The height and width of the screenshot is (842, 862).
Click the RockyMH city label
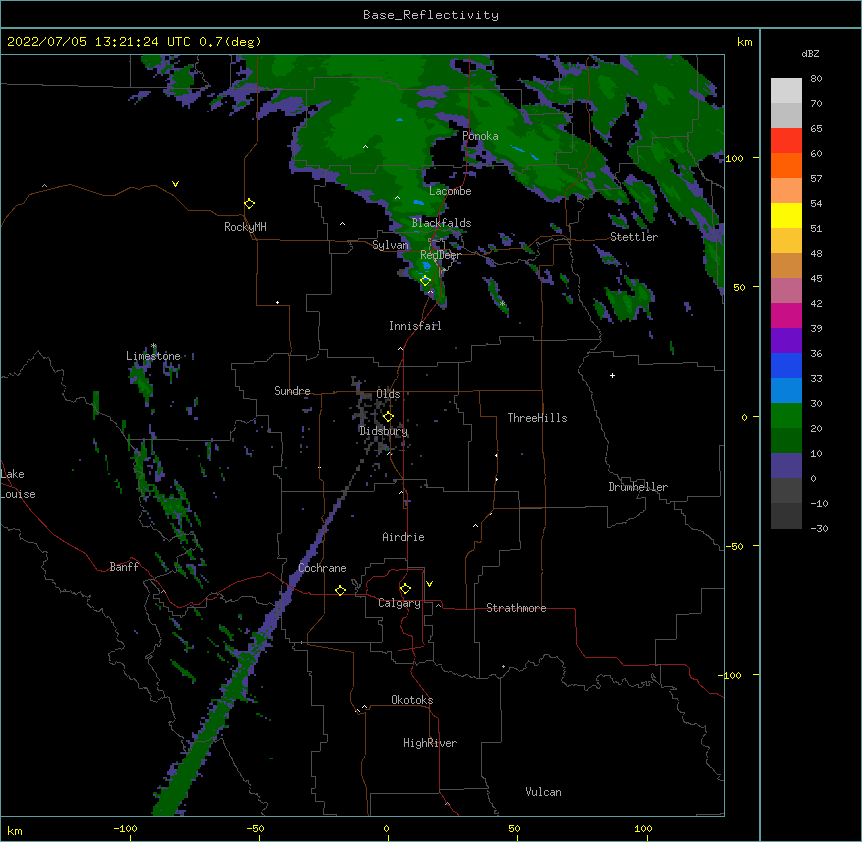pyautogui.click(x=245, y=227)
